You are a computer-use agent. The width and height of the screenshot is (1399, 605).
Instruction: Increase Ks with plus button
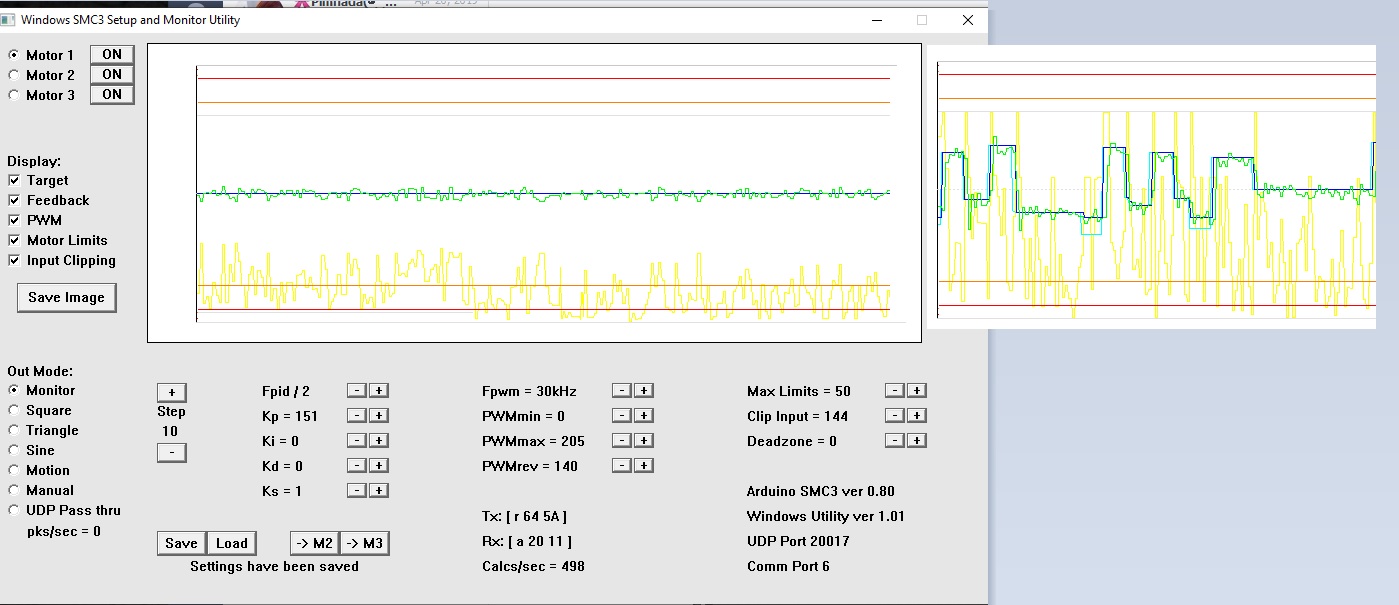tap(379, 491)
